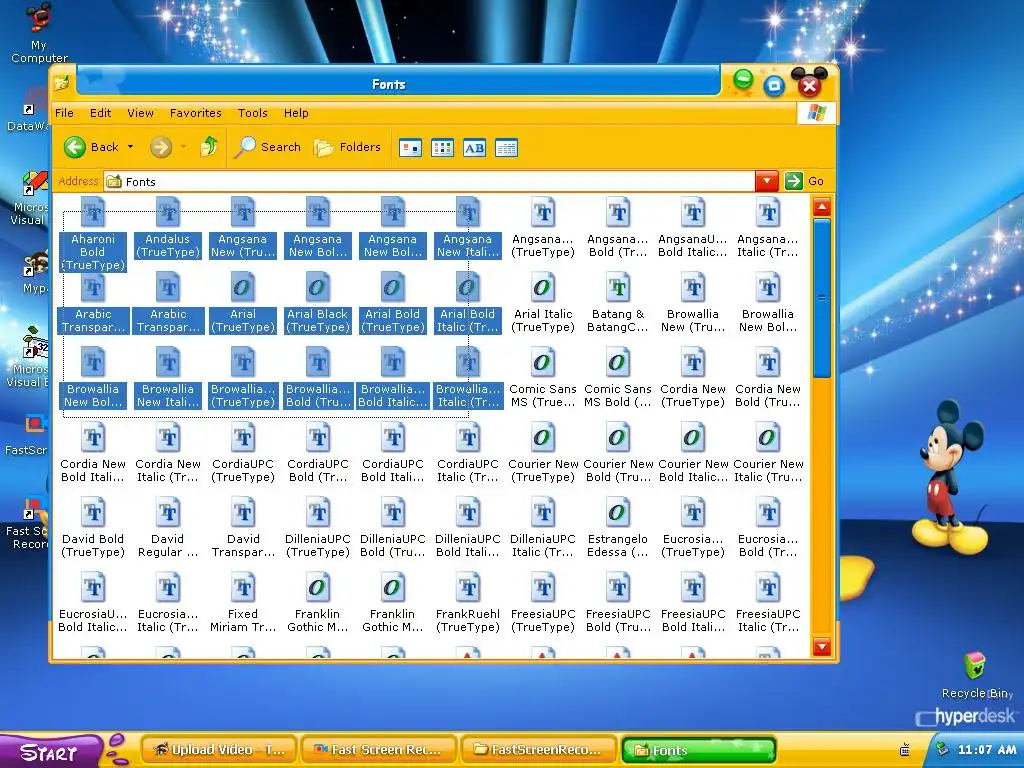Select the Arial Italic font icon
Image resolution: width=1024 pixels, height=768 pixels.
[543, 302]
